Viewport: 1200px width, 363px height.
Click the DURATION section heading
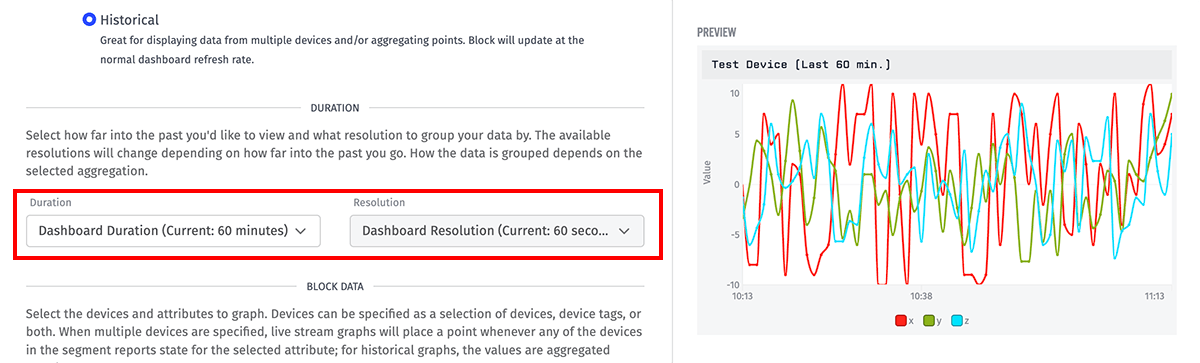click(x=335, y=107)
